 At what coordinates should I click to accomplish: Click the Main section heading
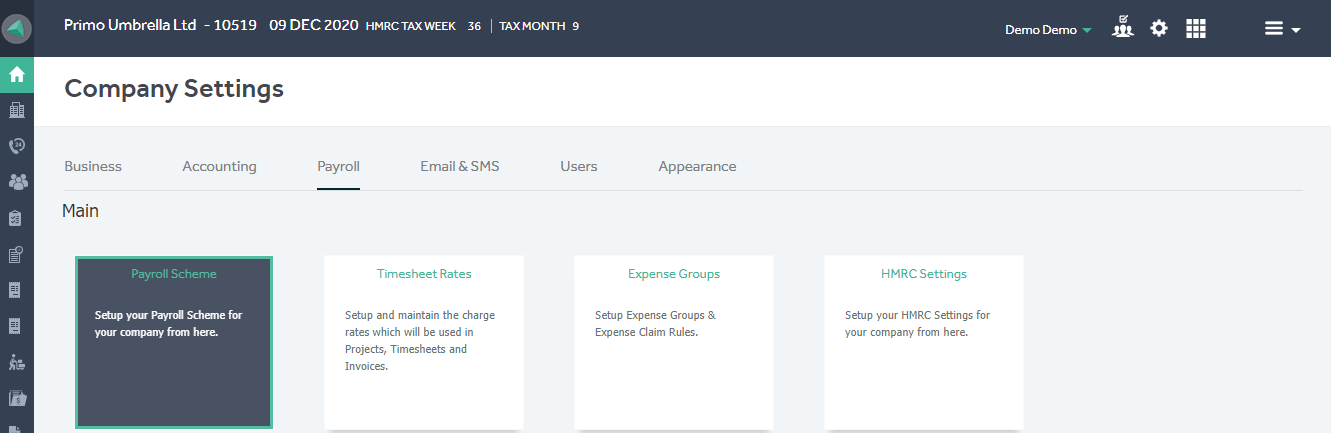point(80,211)
